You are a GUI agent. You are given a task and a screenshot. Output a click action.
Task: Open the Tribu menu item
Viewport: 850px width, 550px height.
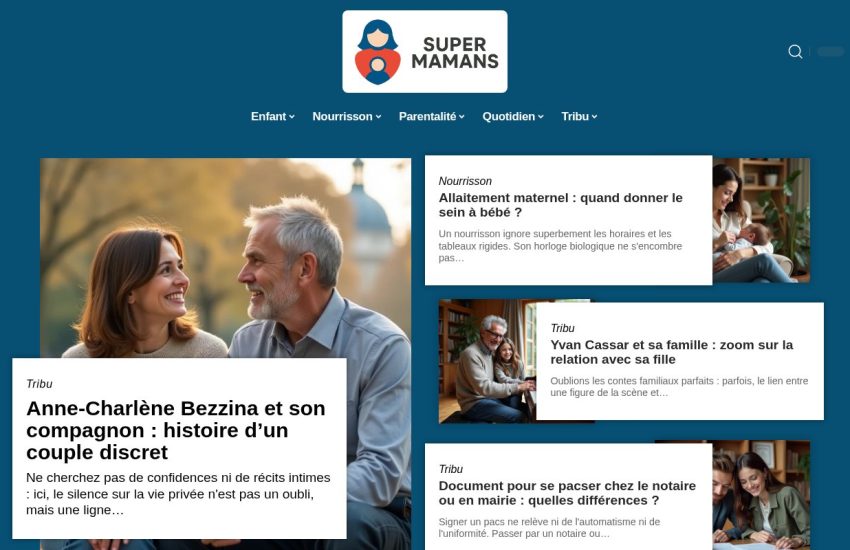coord(579,117)
